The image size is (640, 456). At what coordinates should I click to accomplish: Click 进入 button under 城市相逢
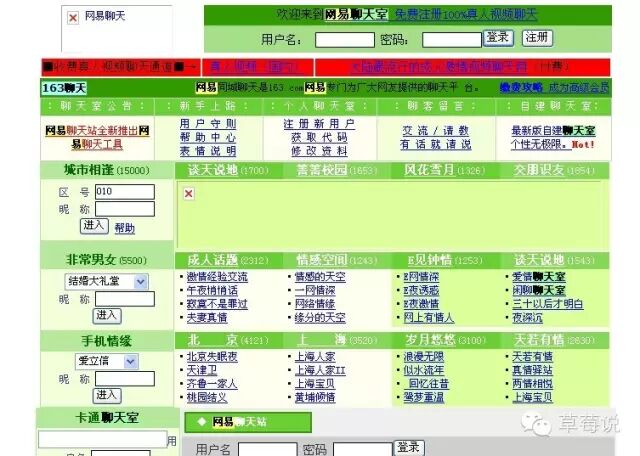[94, 226]
